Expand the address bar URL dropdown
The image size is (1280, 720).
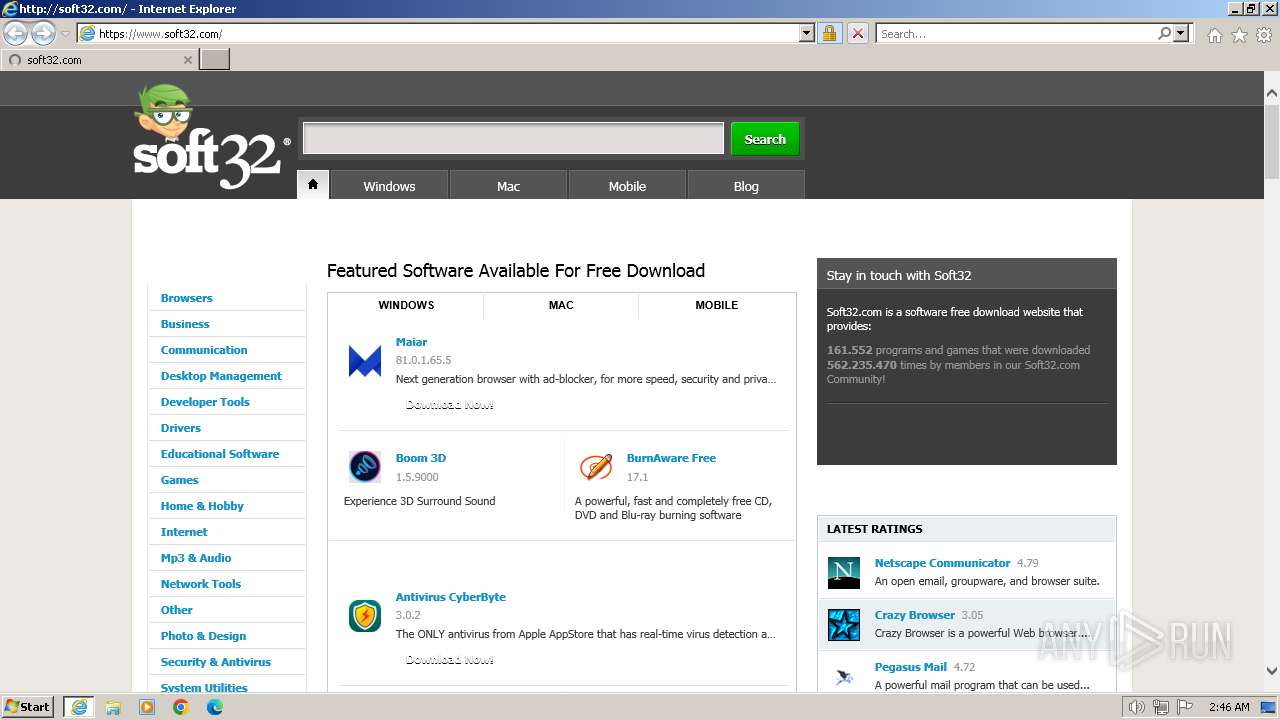[x=807, y=33]
